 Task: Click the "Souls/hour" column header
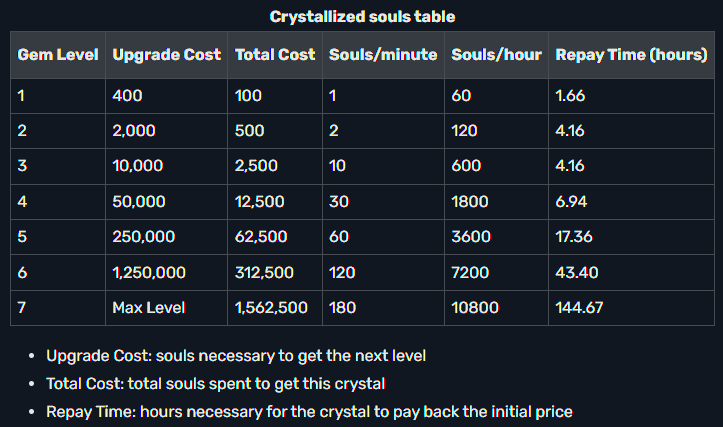pos(496,55)
